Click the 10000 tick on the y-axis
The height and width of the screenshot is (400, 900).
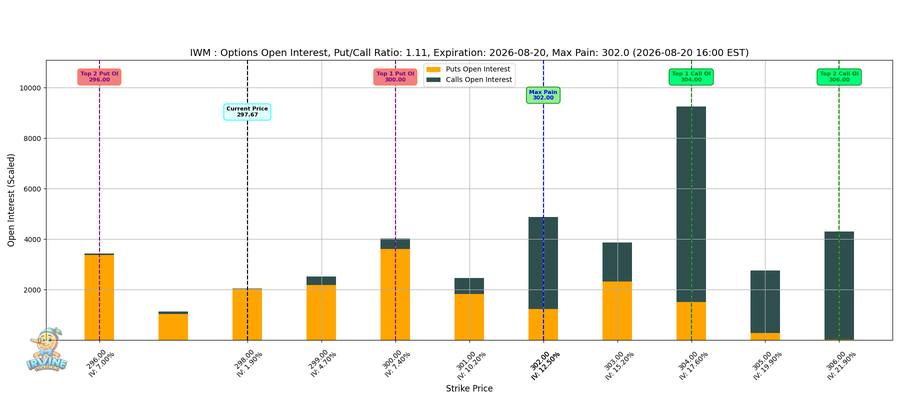pyautogui.click(x=30, y=88)
